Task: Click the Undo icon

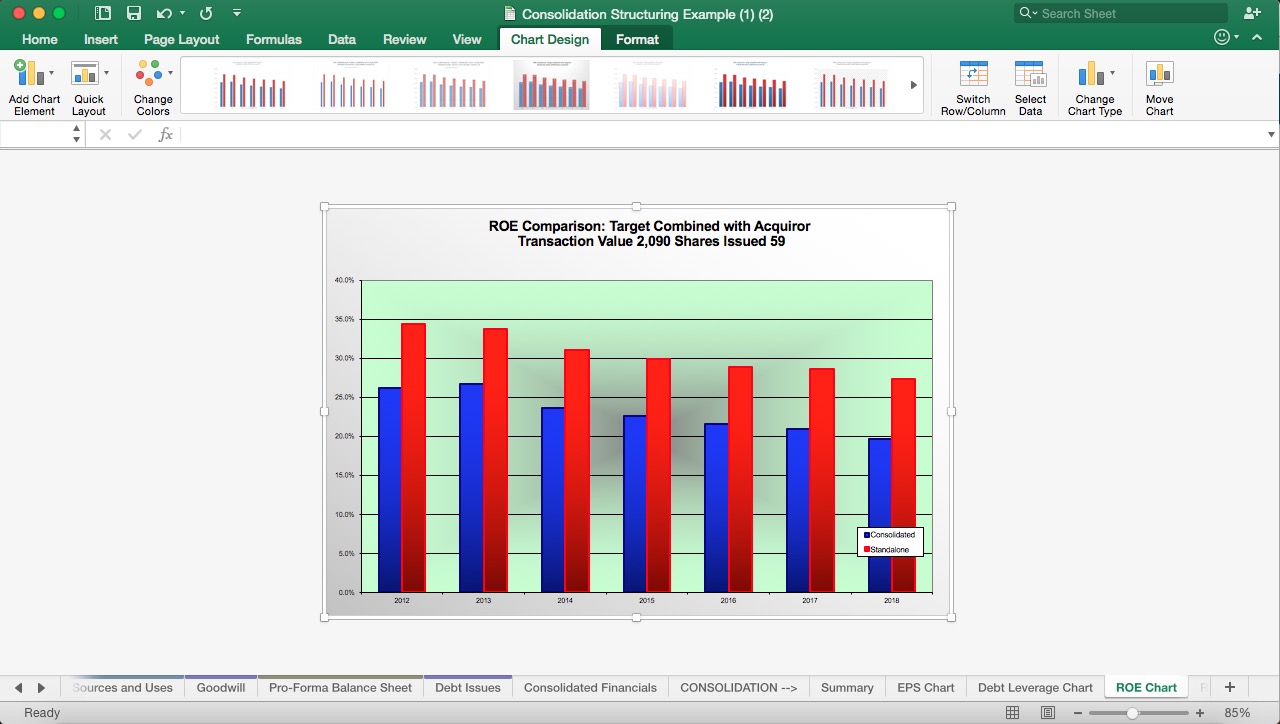Action: pyautogui.click(x=161, y=13)
